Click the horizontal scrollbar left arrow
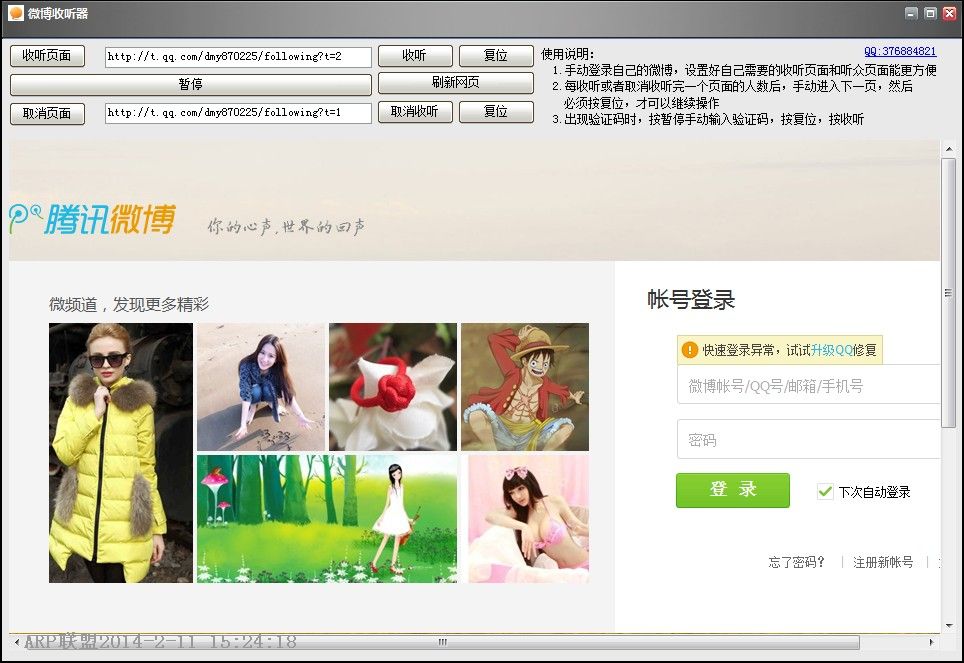This screenshot has height=663, width=964. click(x=17, y=642)
